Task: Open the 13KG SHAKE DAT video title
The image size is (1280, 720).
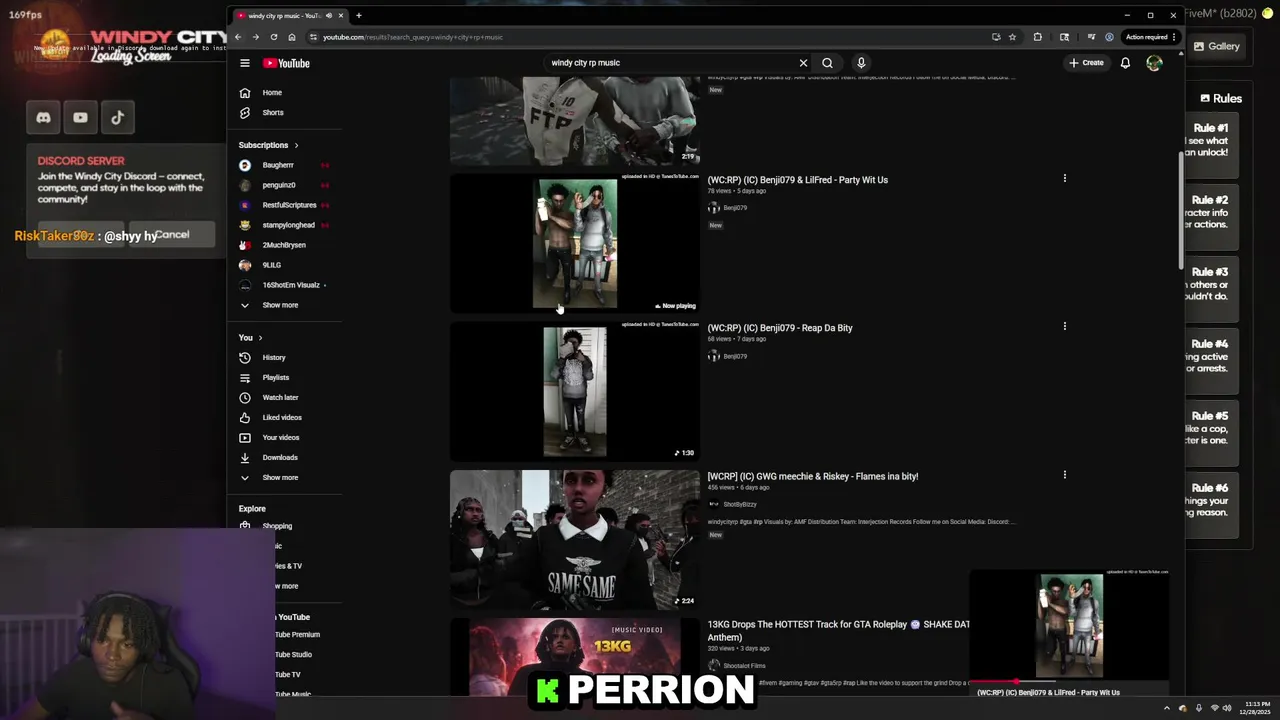Action: pos(838,630)
